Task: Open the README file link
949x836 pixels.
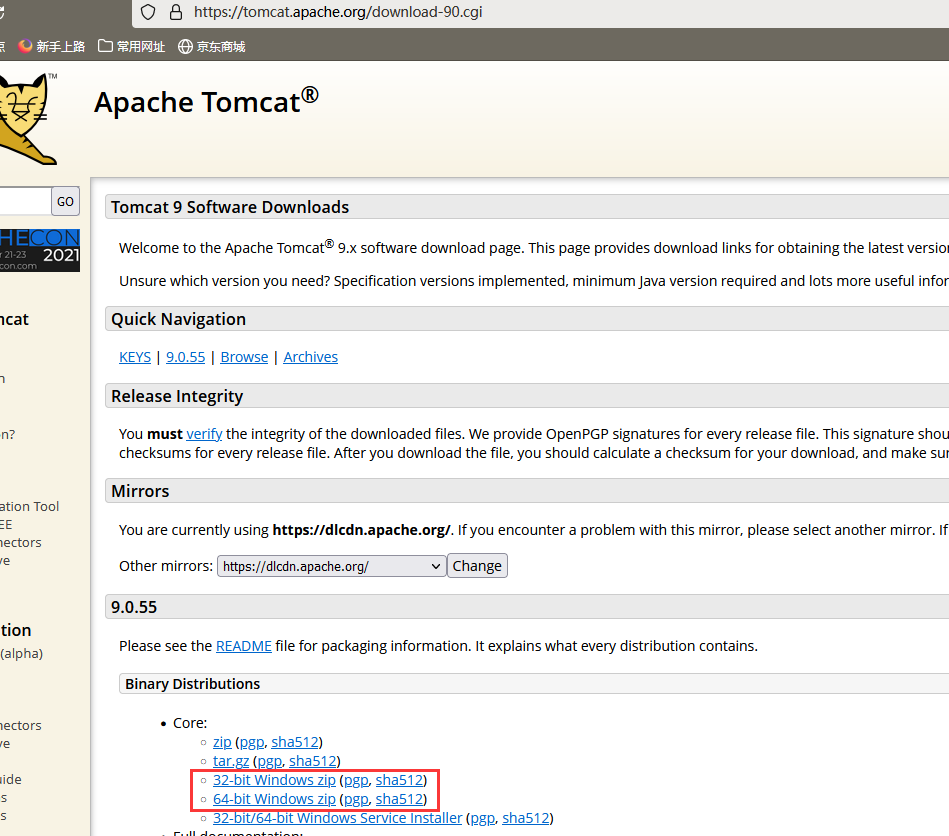Action: (244, 646)
